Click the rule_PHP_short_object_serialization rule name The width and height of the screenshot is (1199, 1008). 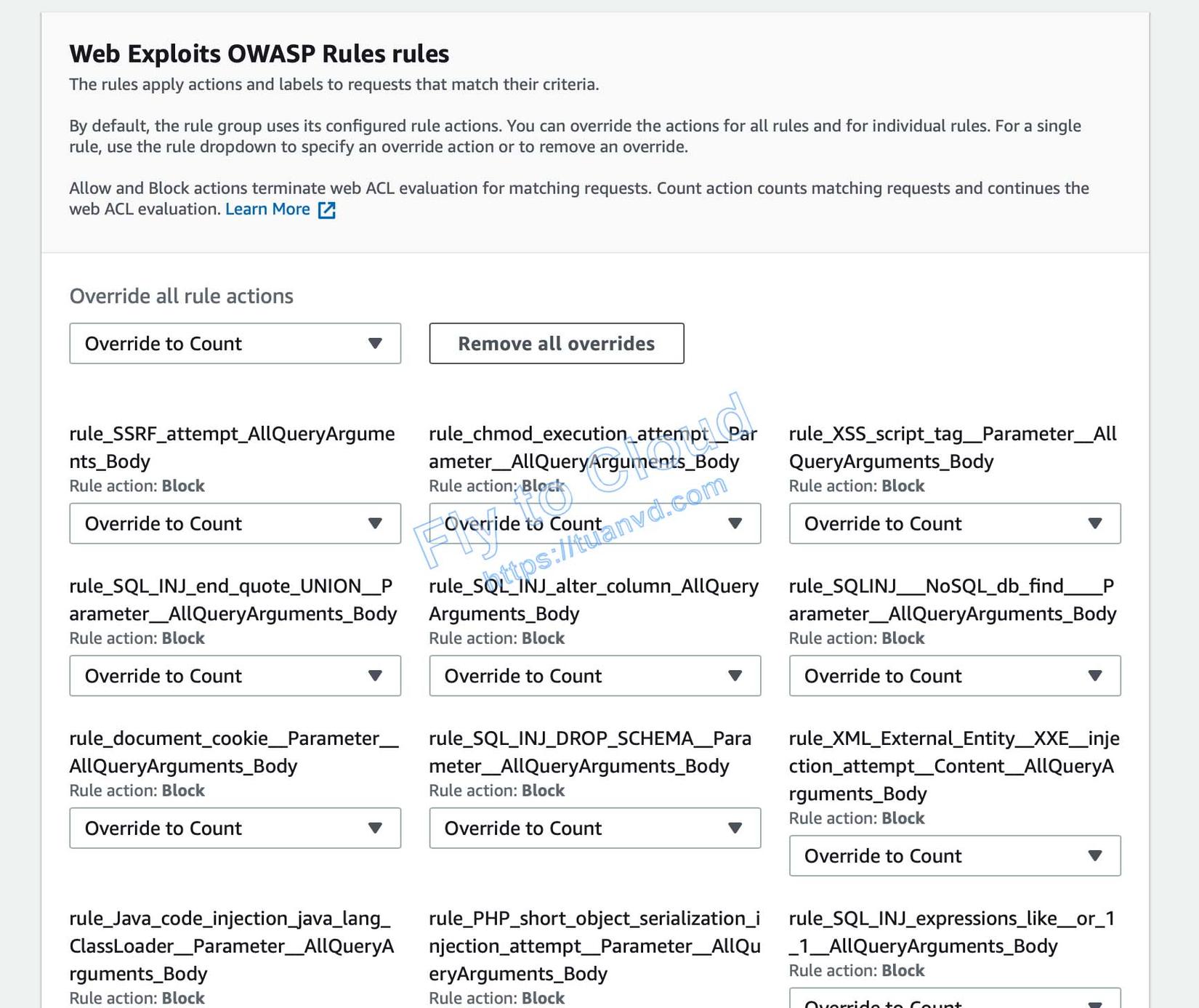pos(594,945)
